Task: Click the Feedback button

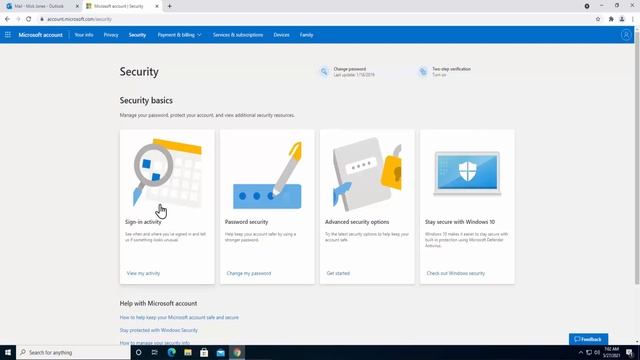Action: (588, 339)
